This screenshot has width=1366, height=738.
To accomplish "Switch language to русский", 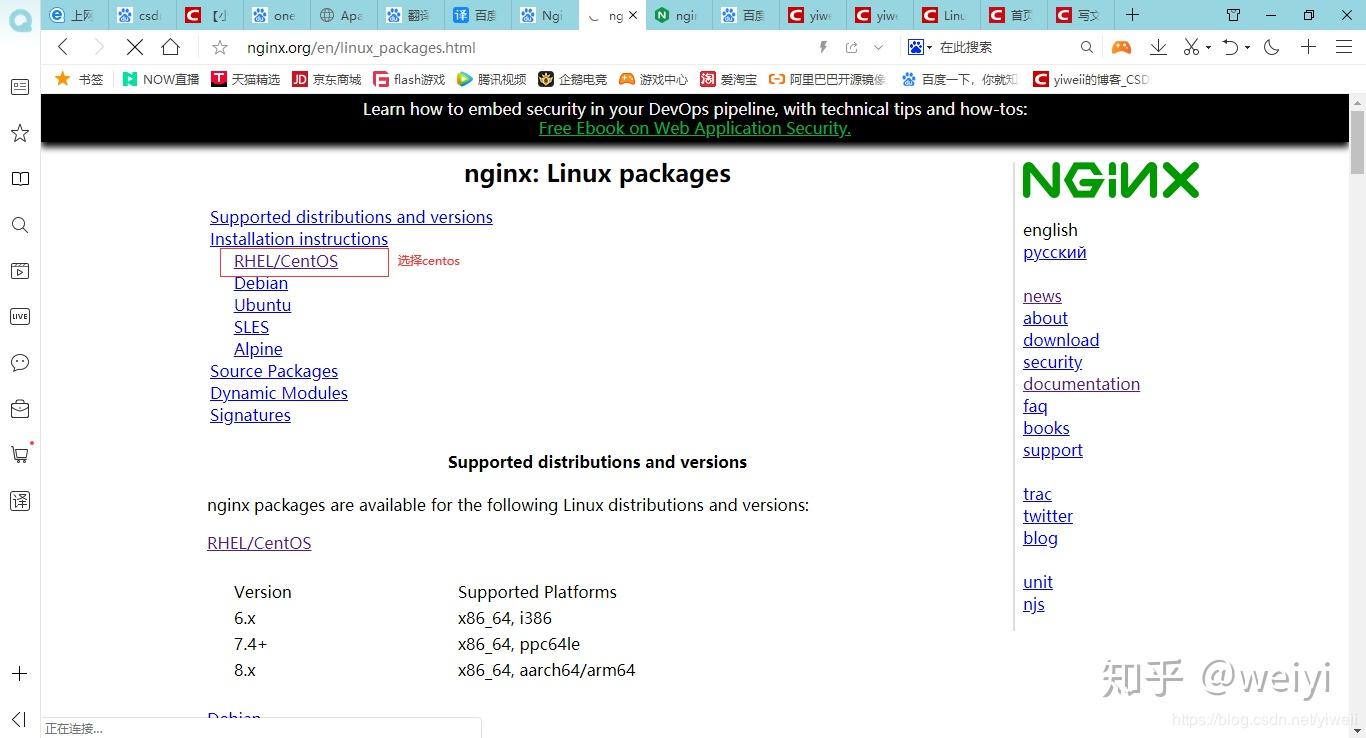I will point(1054,252).
